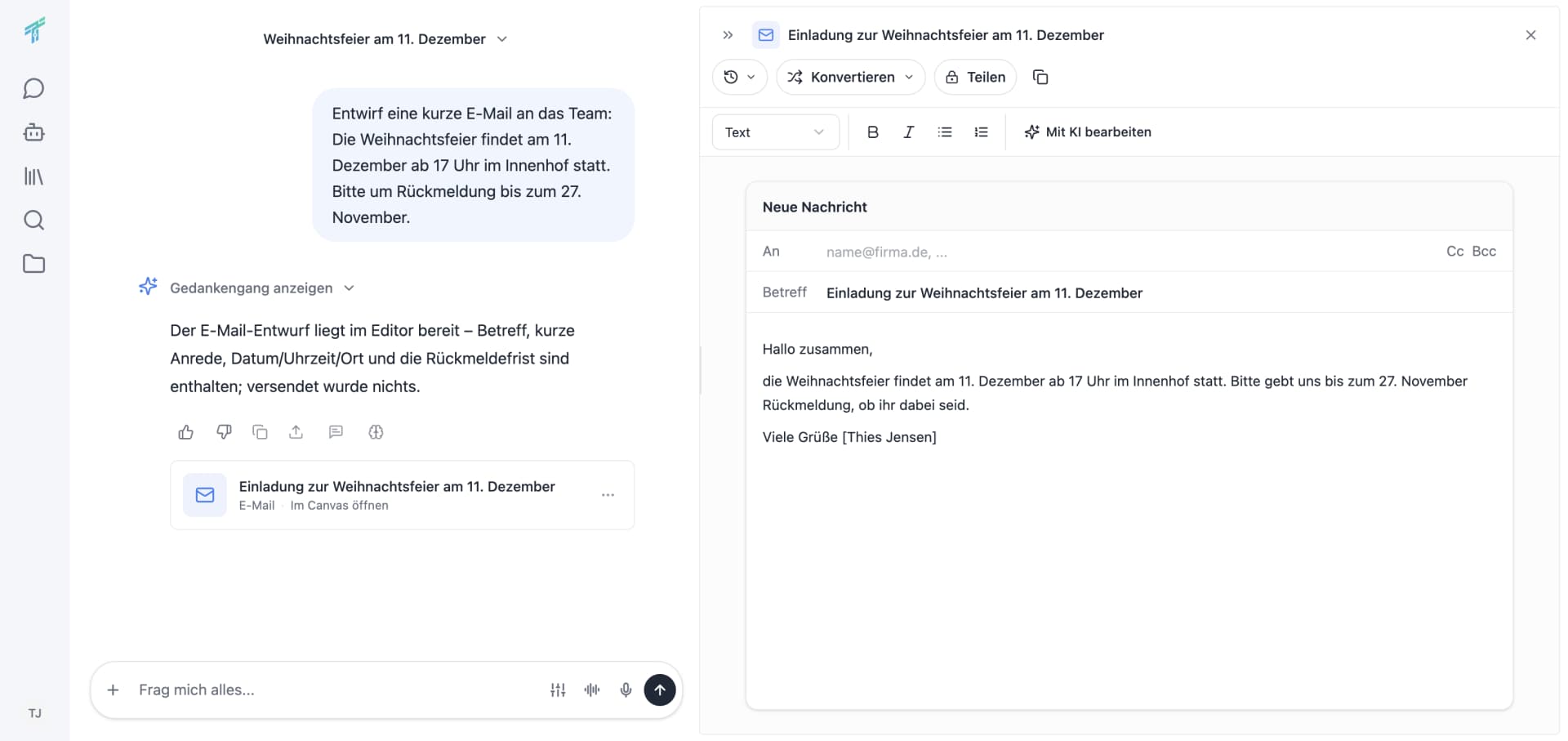Click the Betreff subject field
Screen dimensions: 1568x741
click(x=1161, y=292)
